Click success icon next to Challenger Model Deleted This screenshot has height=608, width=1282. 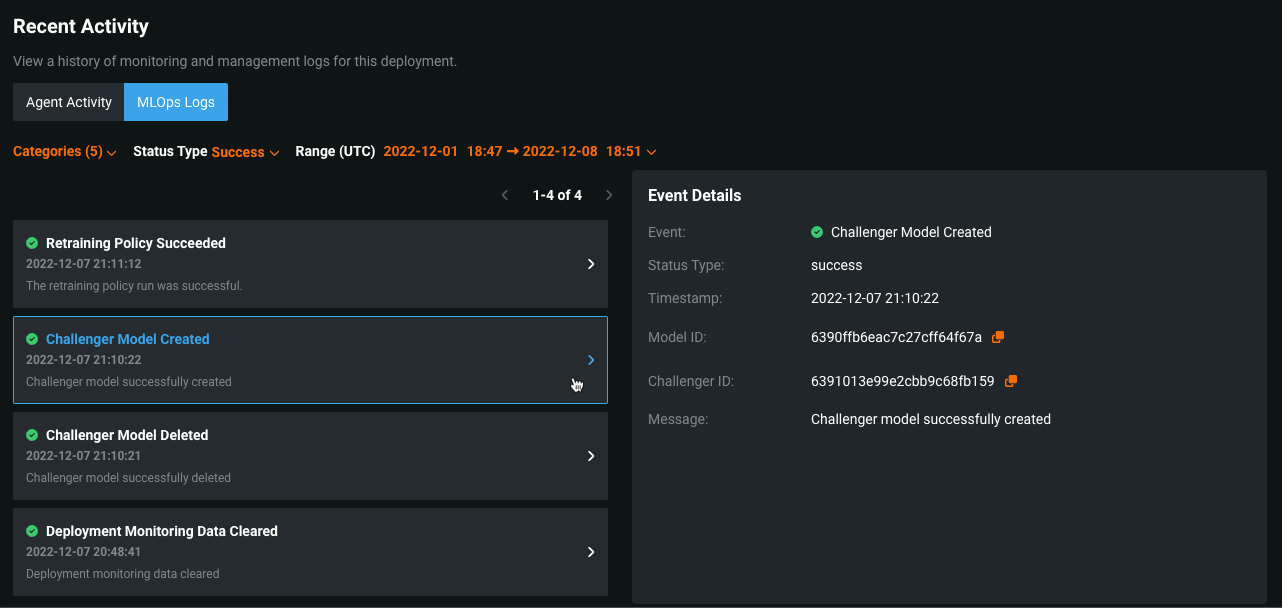(32, 435)
